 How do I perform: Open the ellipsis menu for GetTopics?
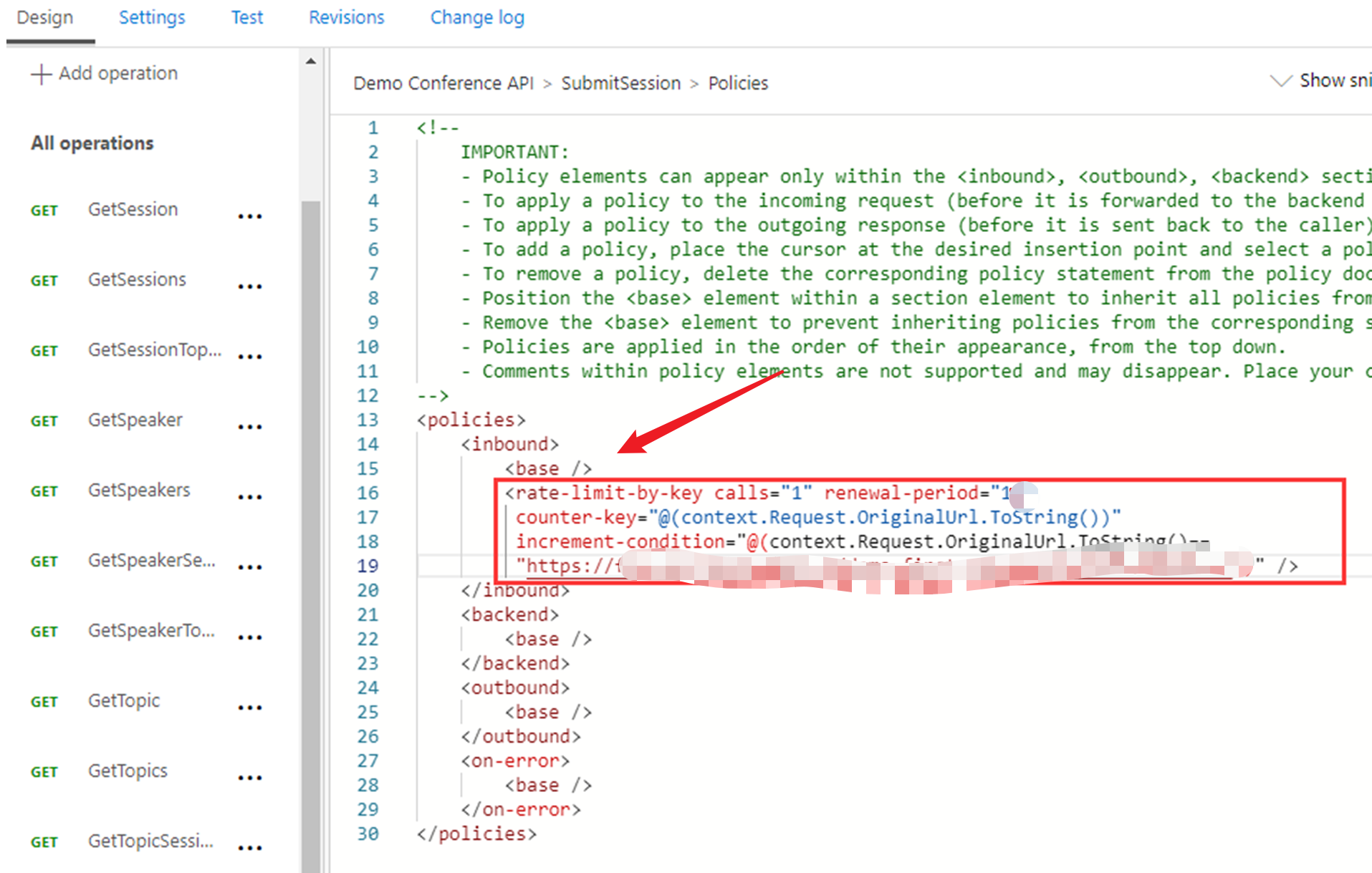pyautogui.click(x=249, y=778)
